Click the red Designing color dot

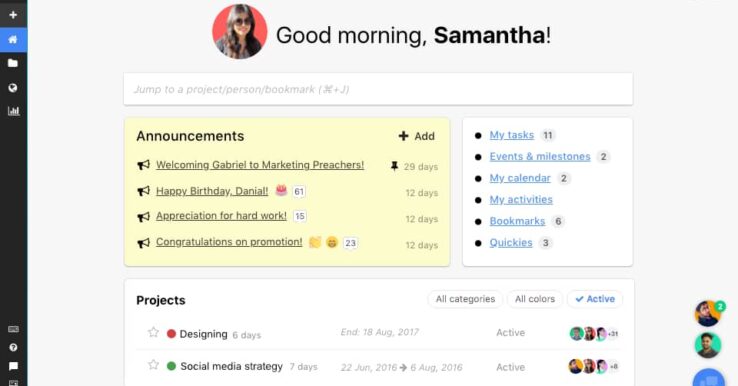(171, 334)
